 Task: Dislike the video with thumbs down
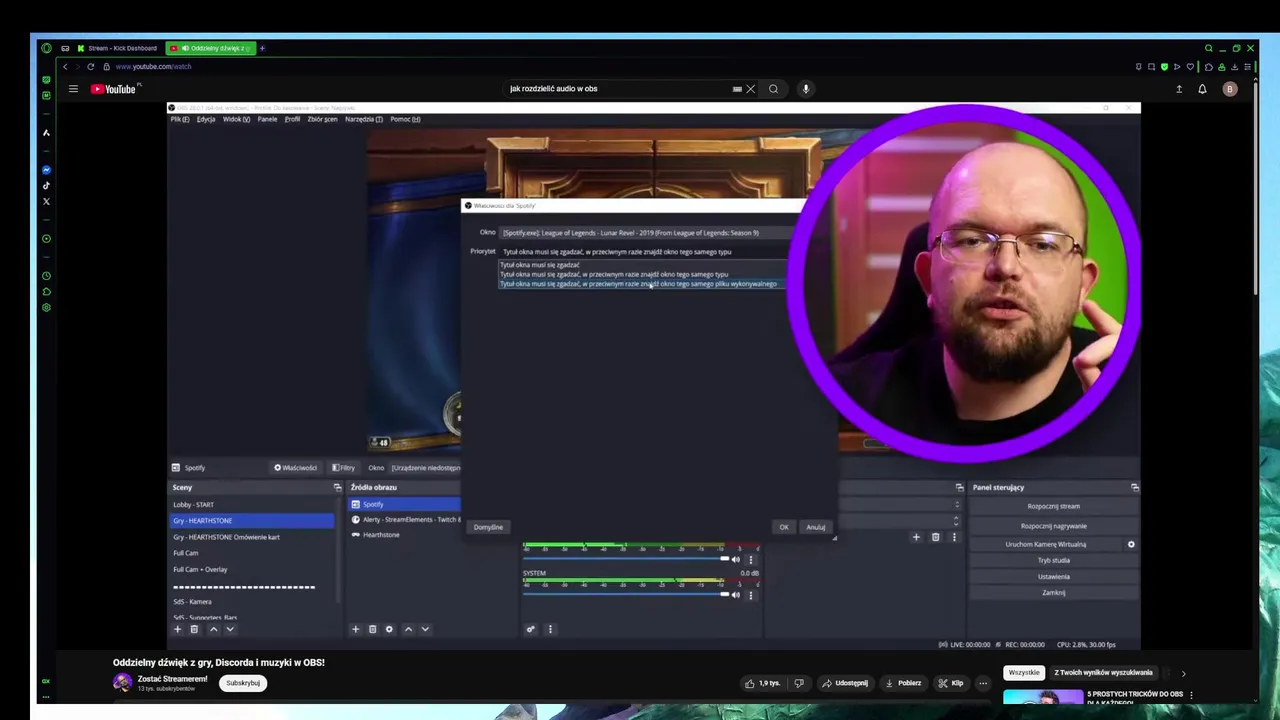[x=798, y=683]
